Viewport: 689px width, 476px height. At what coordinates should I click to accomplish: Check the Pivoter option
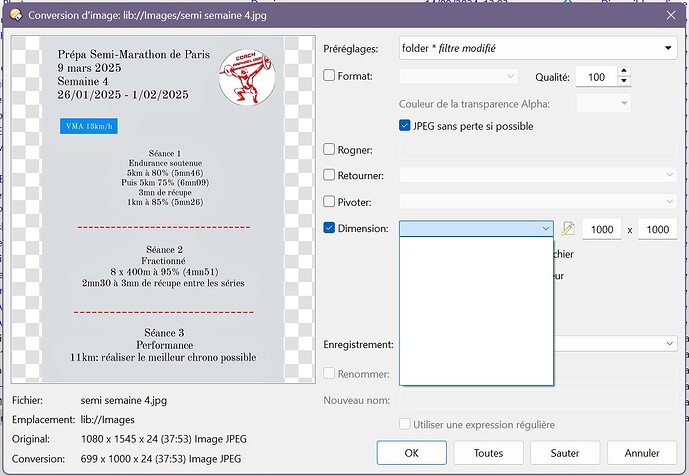[x=329, y=202]
